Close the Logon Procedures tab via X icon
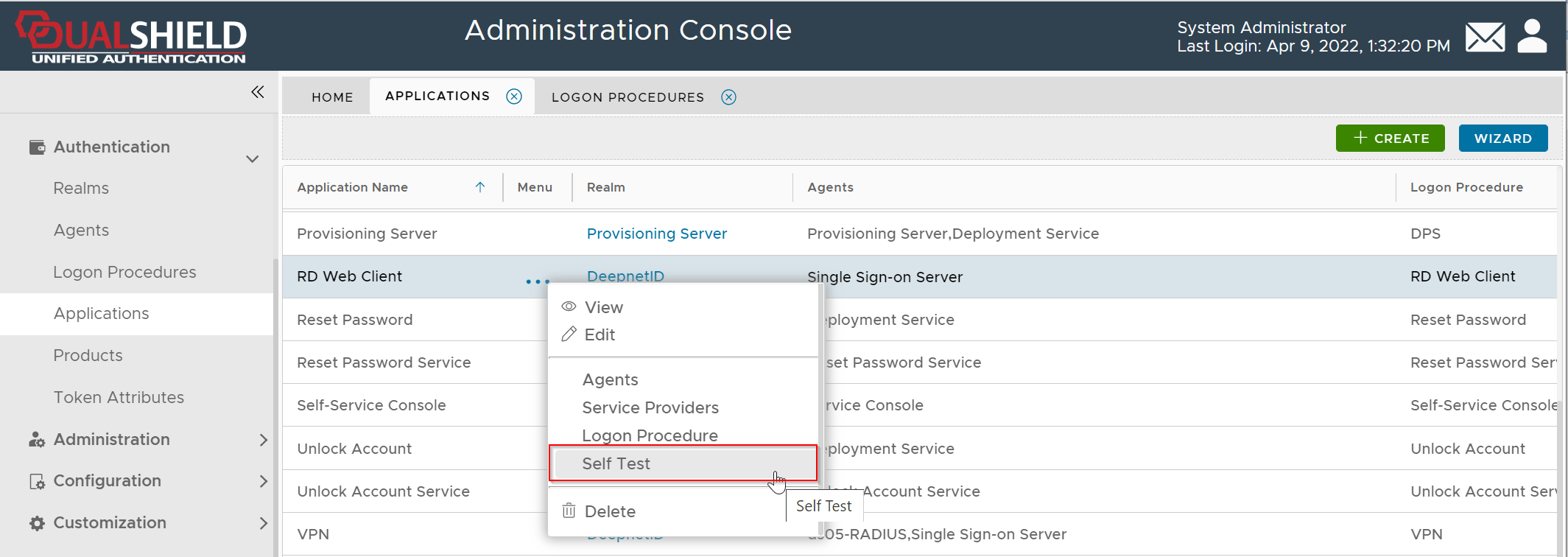Viewport: 1568px width, 557px height. (x=728, y=97)
